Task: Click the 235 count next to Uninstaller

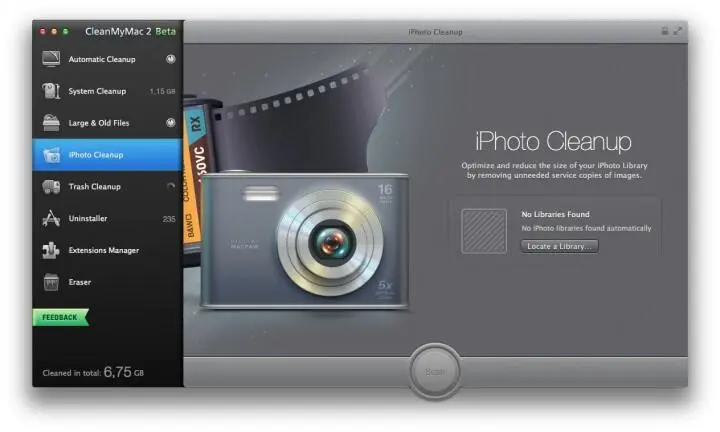Action: point(169,219)
